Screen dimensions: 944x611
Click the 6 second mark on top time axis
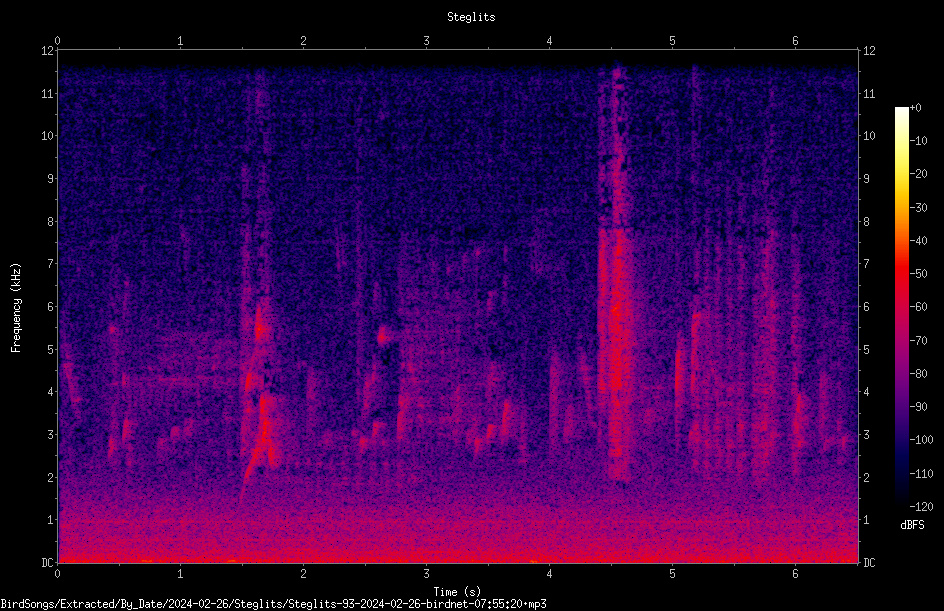[795, 41]
